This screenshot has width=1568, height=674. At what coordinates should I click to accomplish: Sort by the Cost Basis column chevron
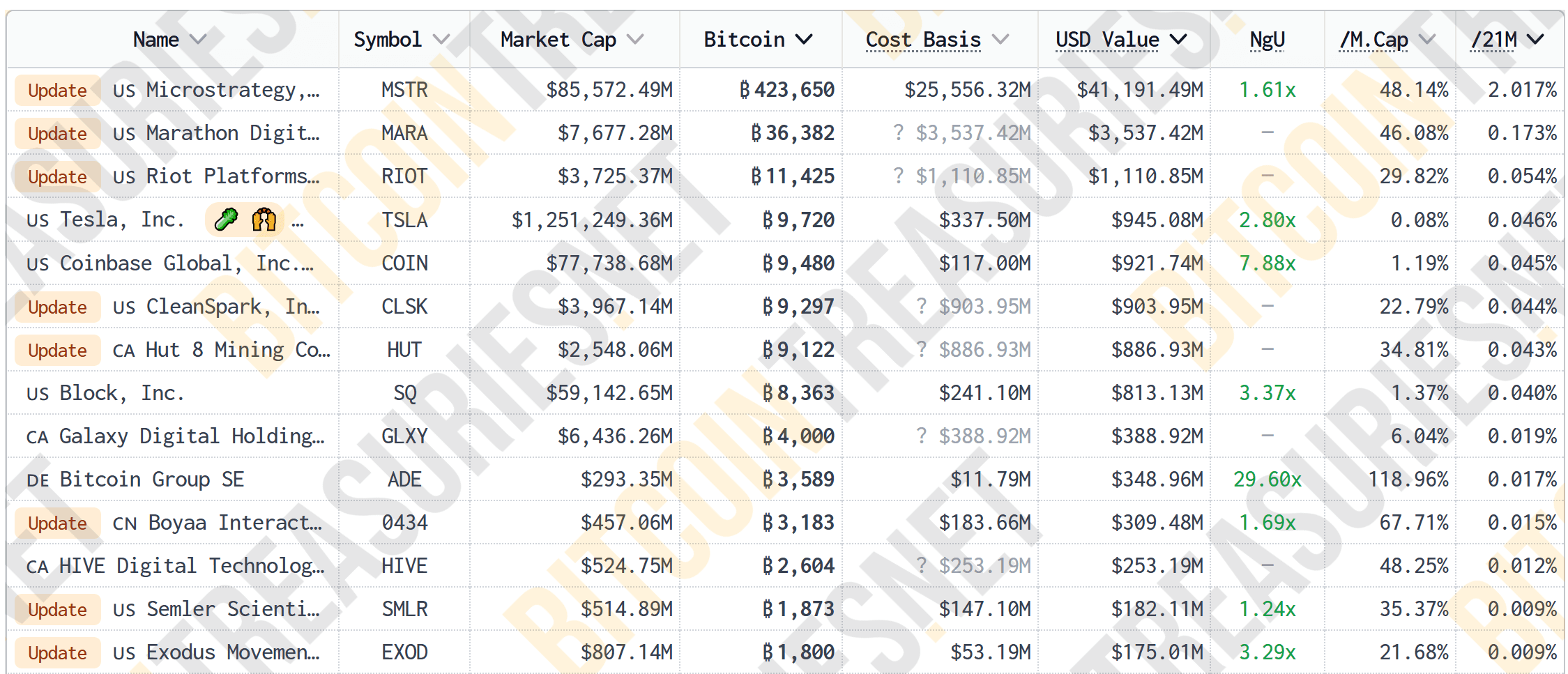pyautogui.click(x=1000, y=40)
